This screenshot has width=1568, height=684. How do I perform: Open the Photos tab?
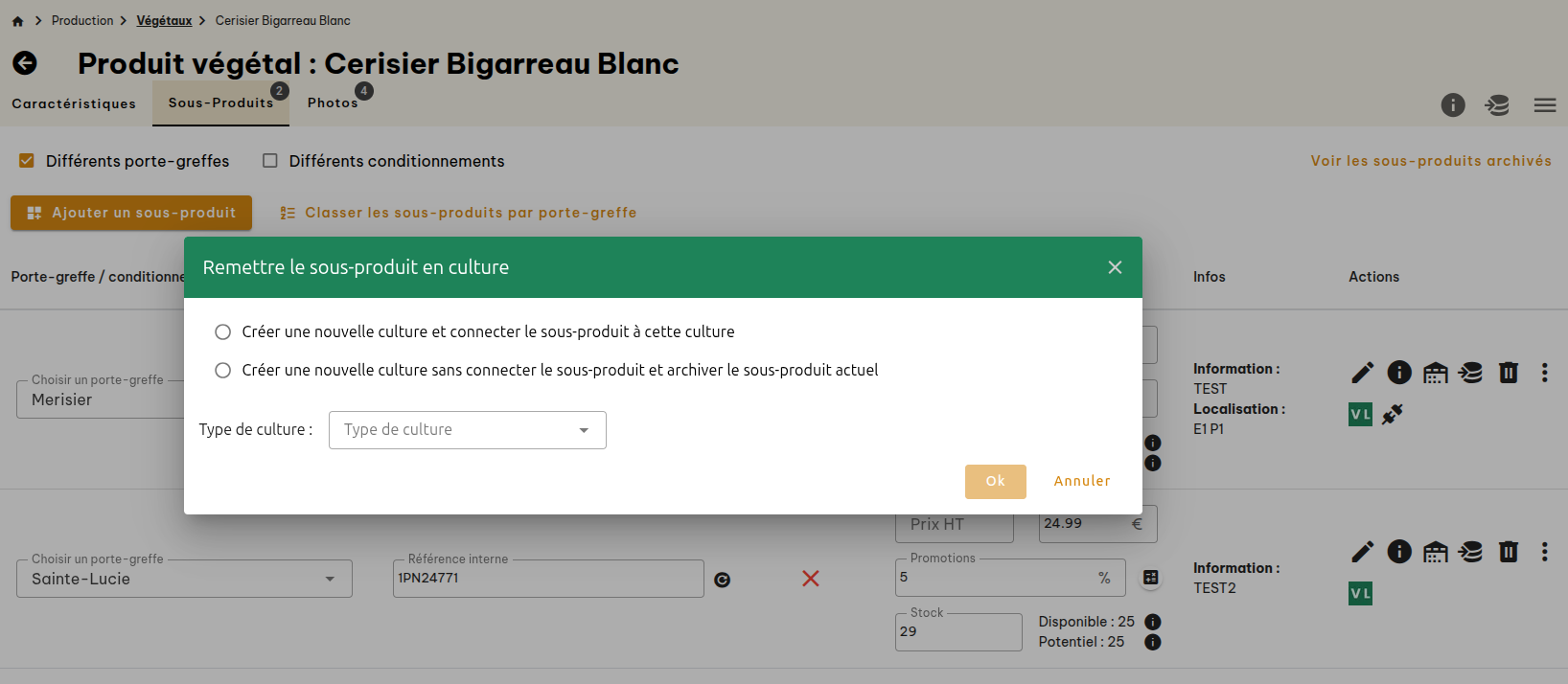click(333, 103)
